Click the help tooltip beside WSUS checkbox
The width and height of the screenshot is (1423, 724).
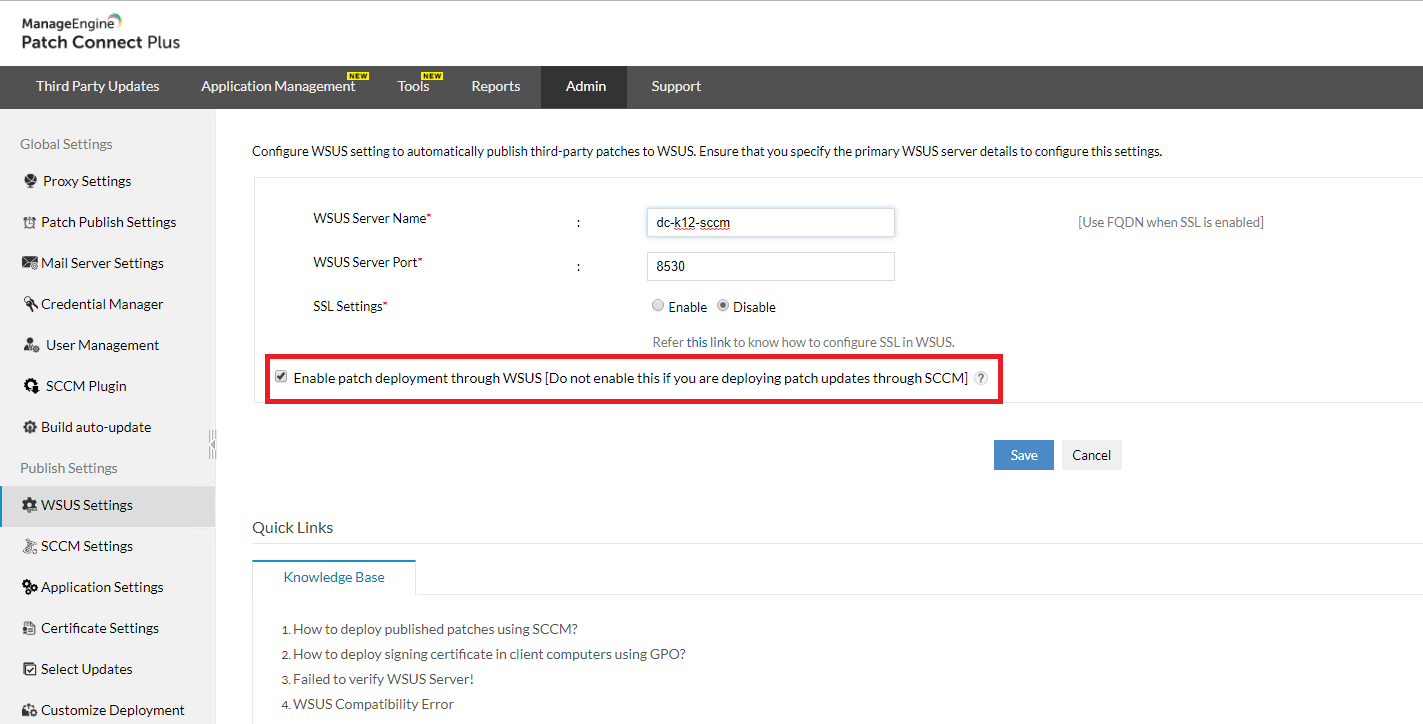[x=980, y=378]
